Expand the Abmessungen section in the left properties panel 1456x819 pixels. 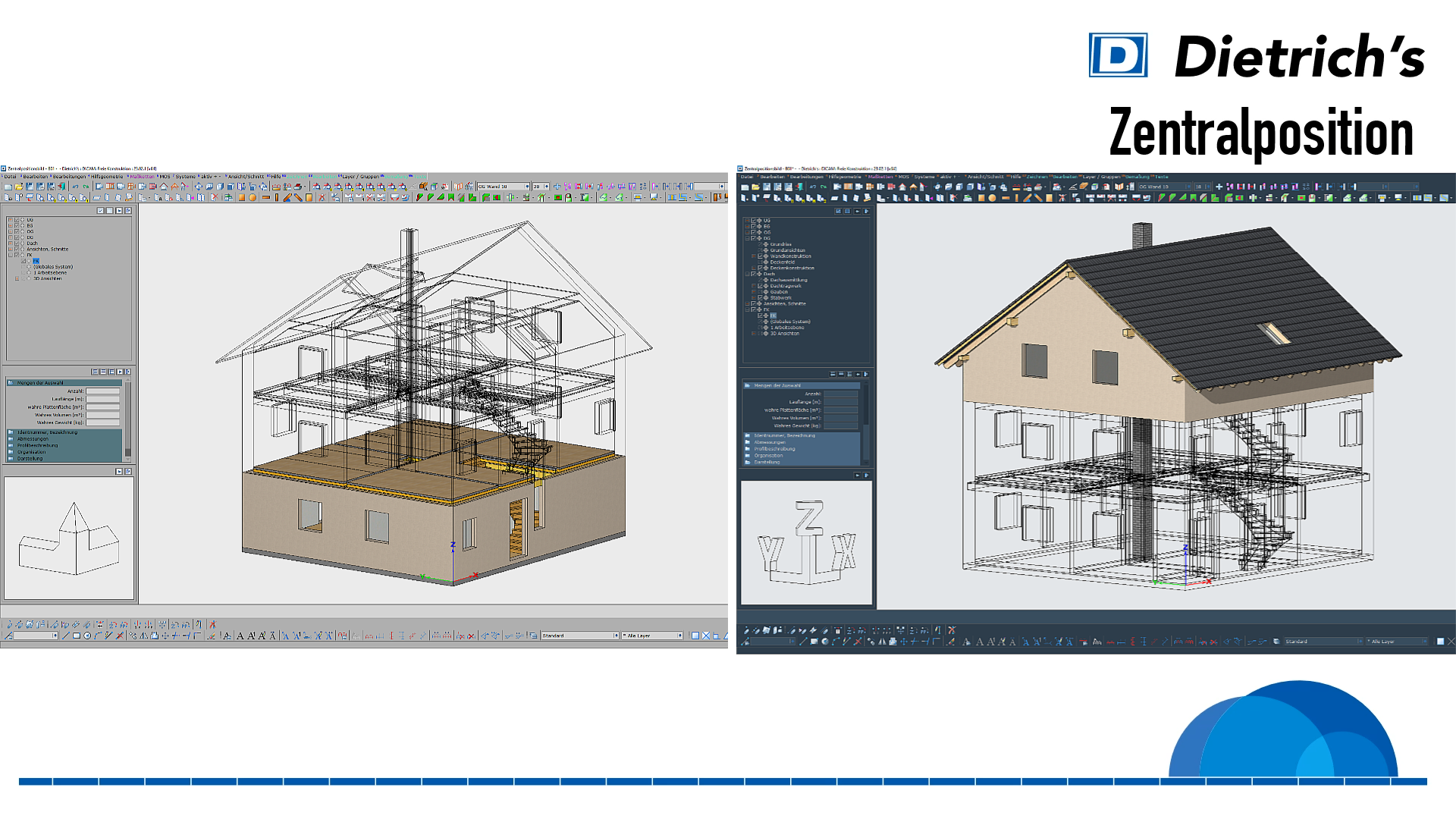pos(64,439)
